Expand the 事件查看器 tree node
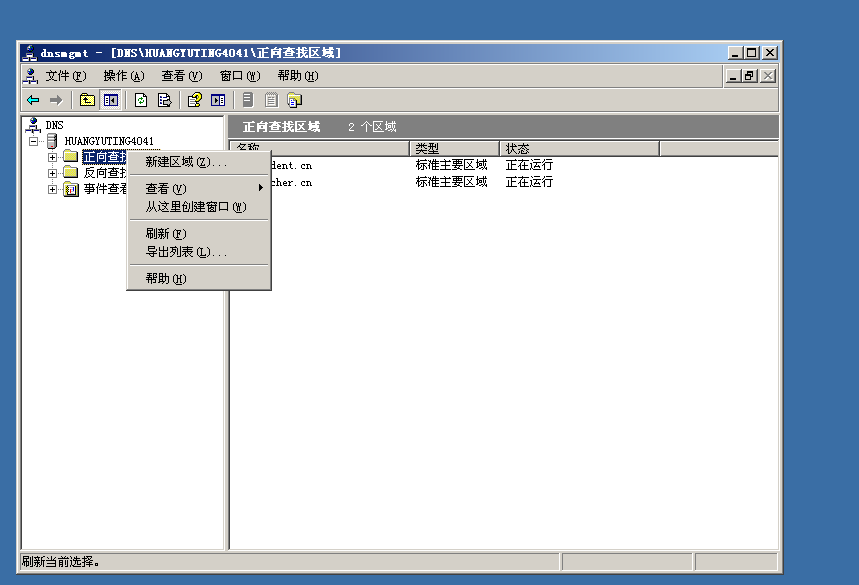 pyautogui.click(x=51, y=189)
